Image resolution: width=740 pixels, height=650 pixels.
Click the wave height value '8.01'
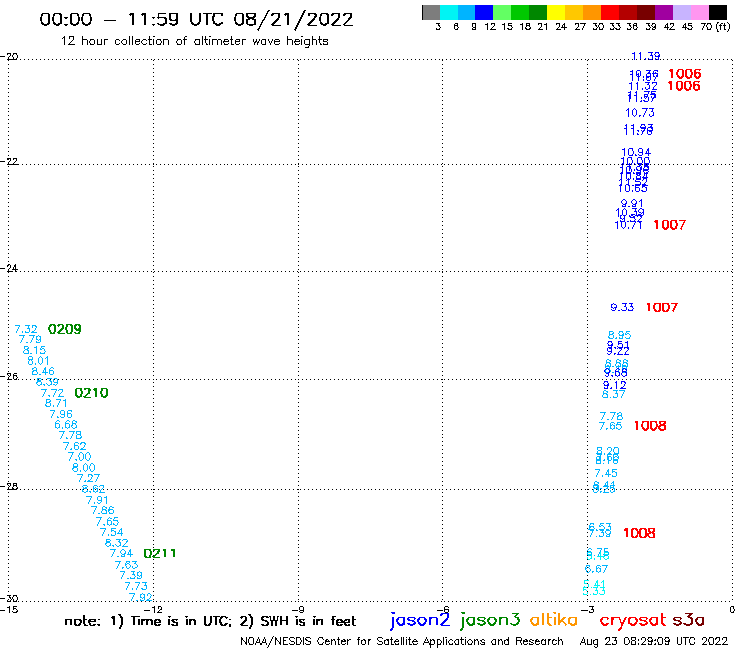(38, 361)
